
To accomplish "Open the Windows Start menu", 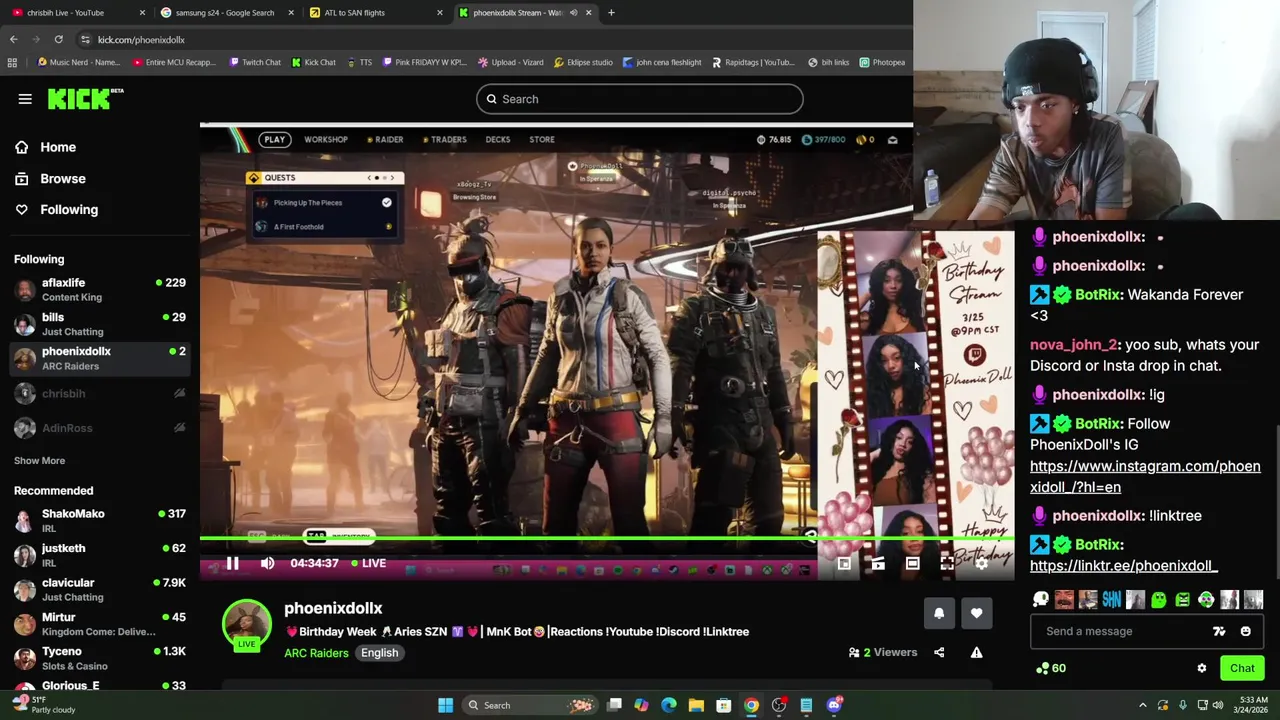I will point(445,705).
